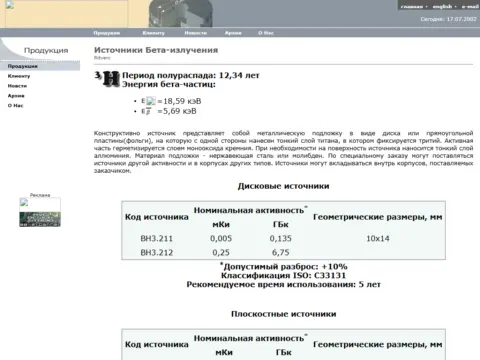The image size is (480, 360).
Task: Switch to the english version of the site
Action: [442, 7]
